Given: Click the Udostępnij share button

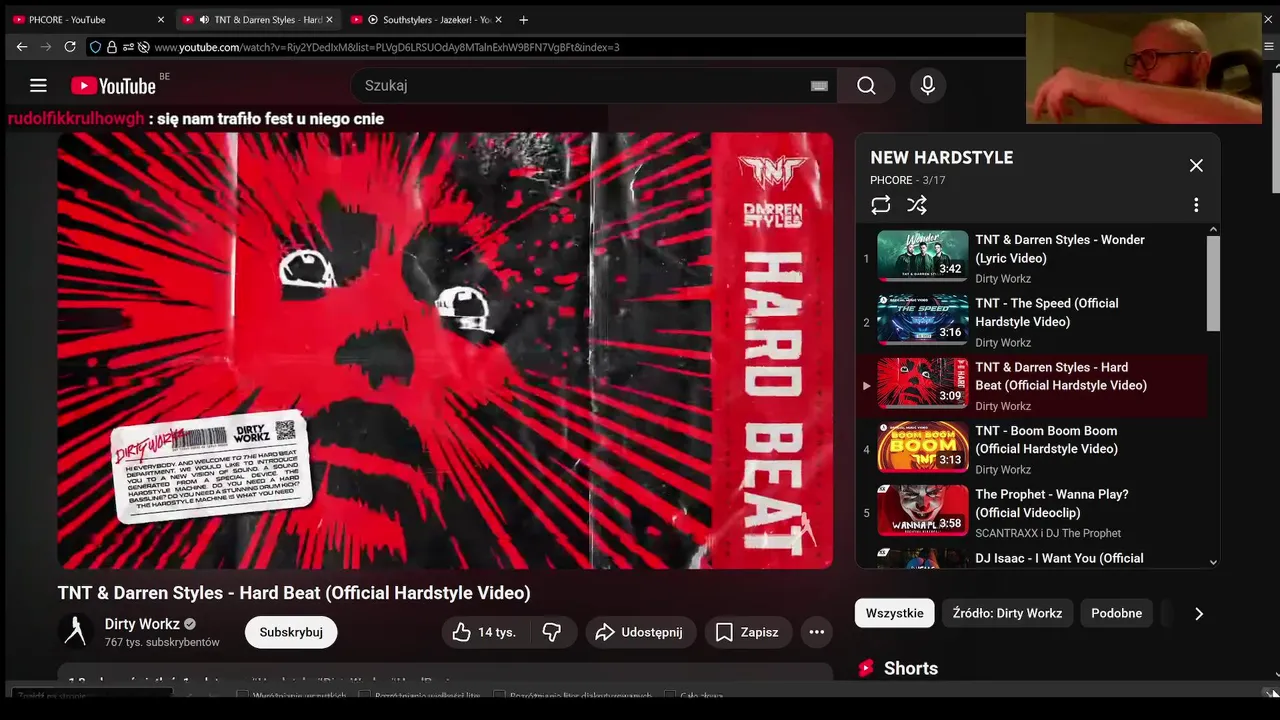Looking at the screenshot, I should (x=638, y=632).
